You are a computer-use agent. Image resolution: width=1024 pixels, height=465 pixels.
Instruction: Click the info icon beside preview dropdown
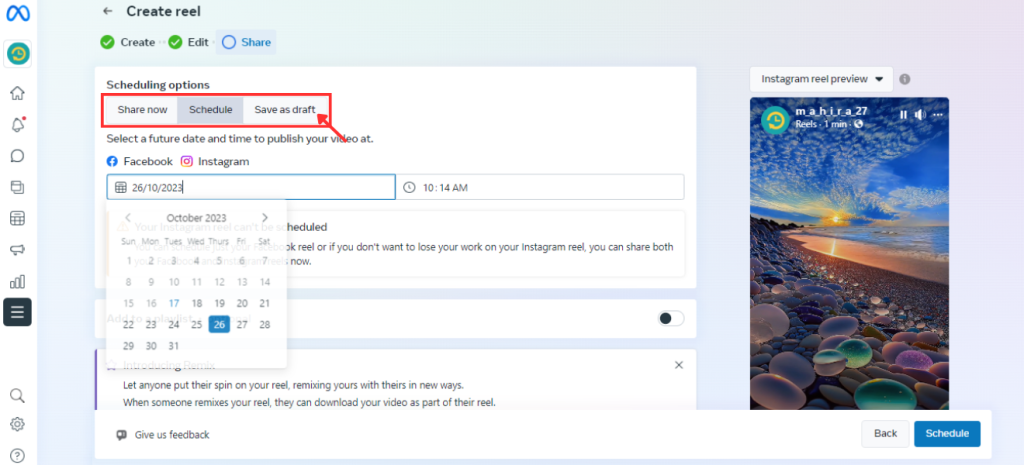(x=904, y=79)
